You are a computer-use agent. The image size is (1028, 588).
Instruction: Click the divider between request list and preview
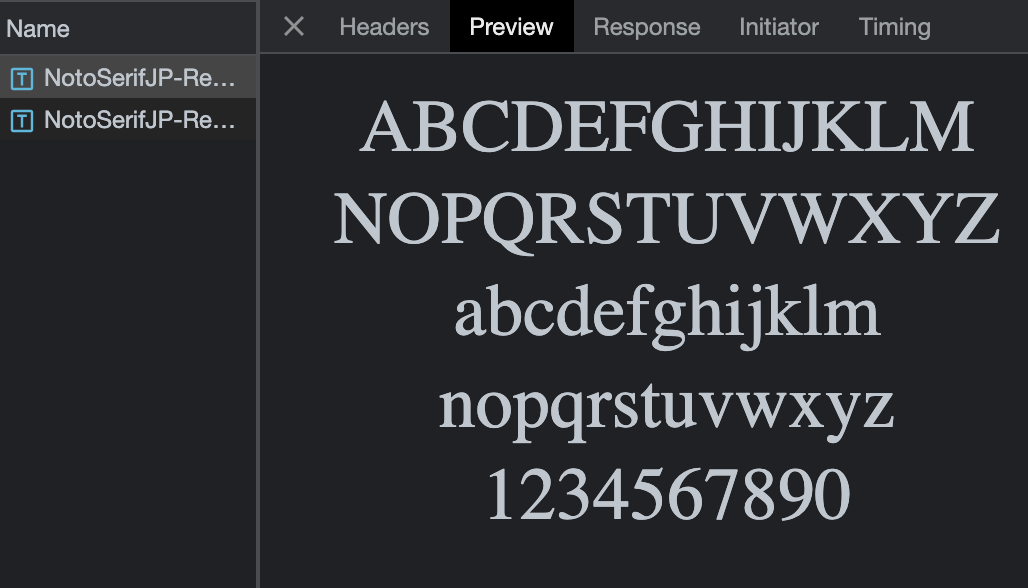point(258,300)
